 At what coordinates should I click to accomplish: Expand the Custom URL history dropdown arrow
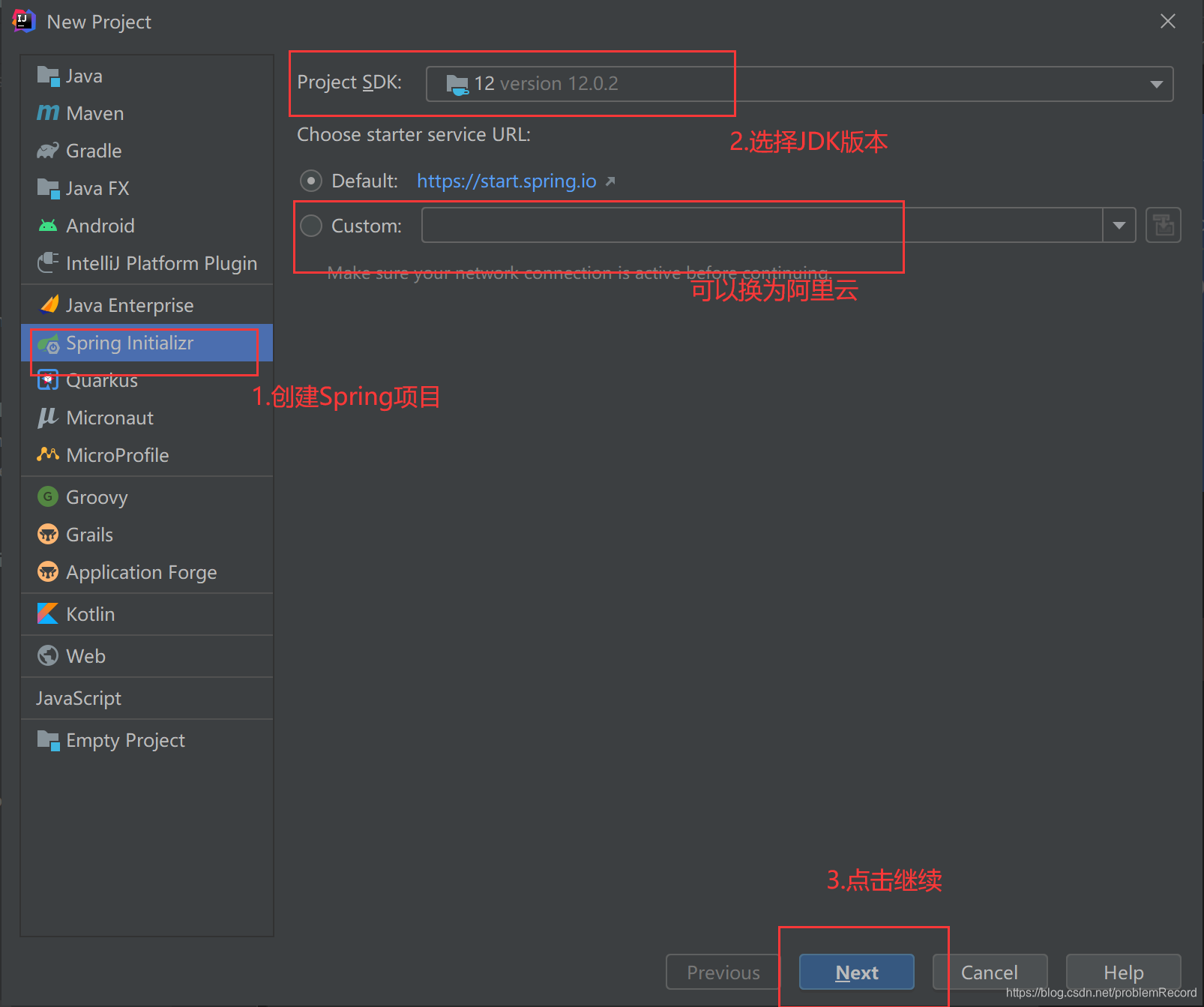pos(1119,225)
